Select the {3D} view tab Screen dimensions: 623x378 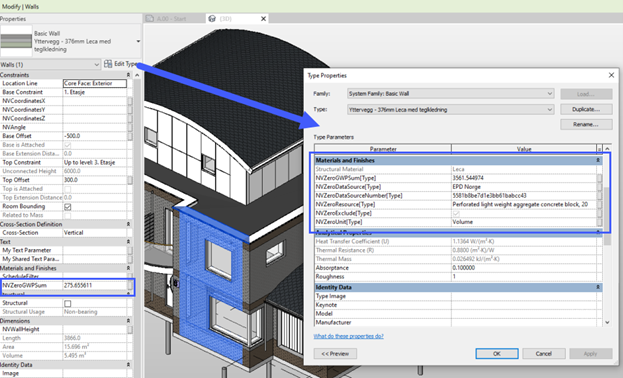pyautogui.click(x=237, y=19)
